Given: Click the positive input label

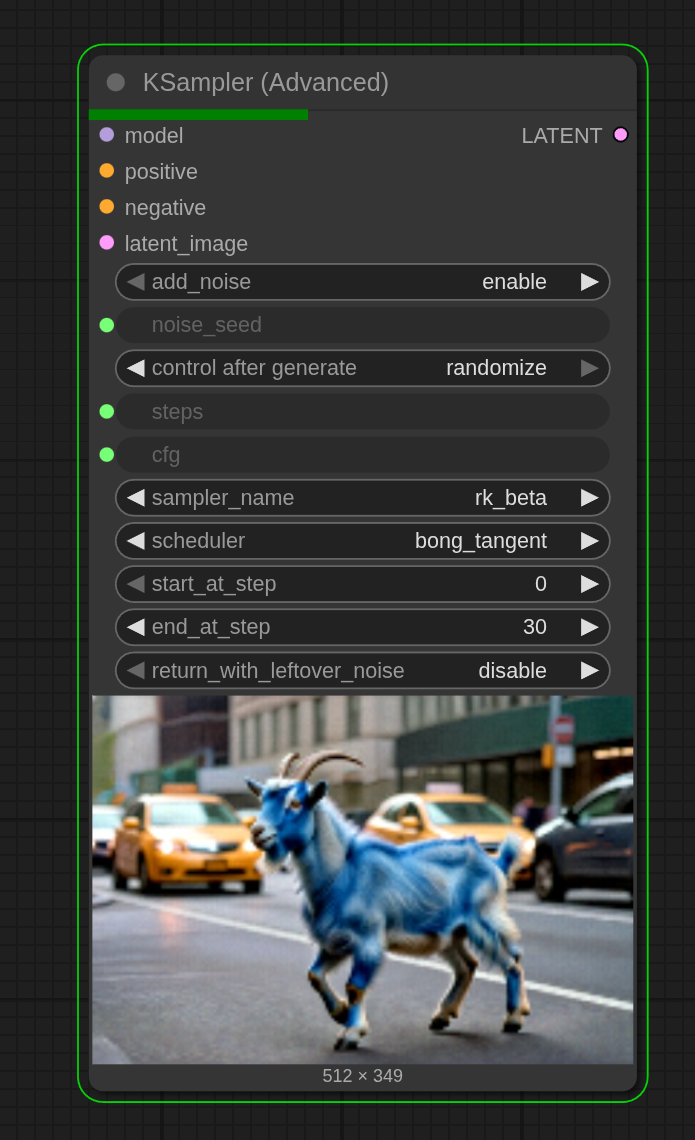Looking at the screenshot, I should coord(161,172).
